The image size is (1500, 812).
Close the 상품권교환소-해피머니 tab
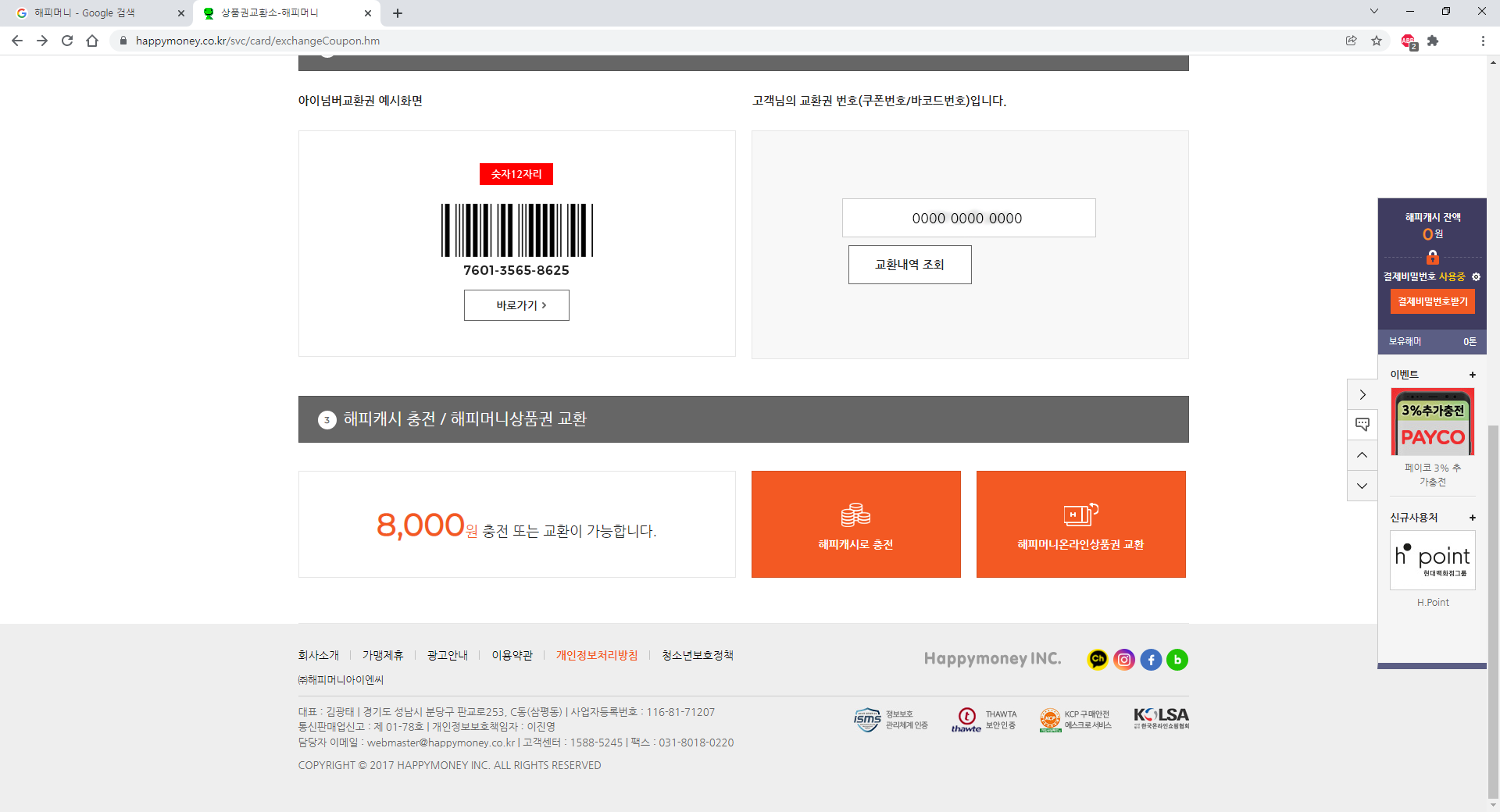pyautogui.click(x=368, y=13)
